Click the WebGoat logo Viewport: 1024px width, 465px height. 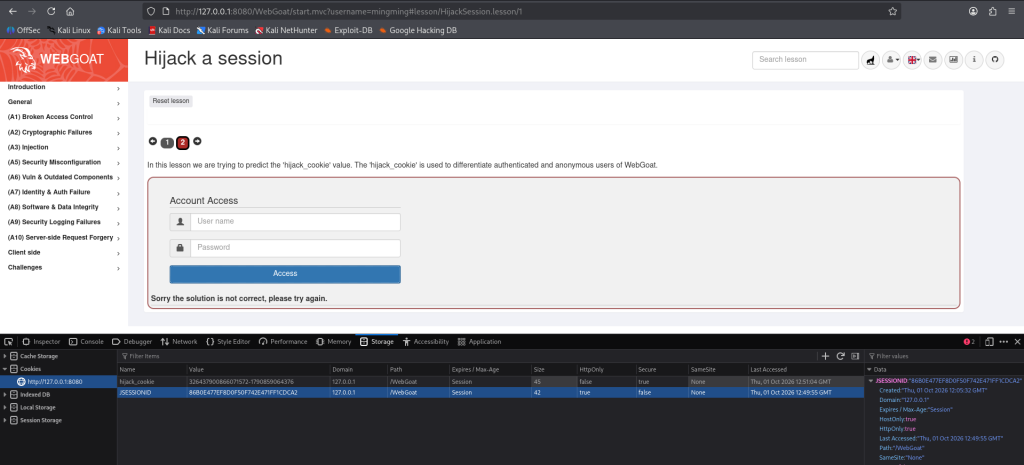64,59
